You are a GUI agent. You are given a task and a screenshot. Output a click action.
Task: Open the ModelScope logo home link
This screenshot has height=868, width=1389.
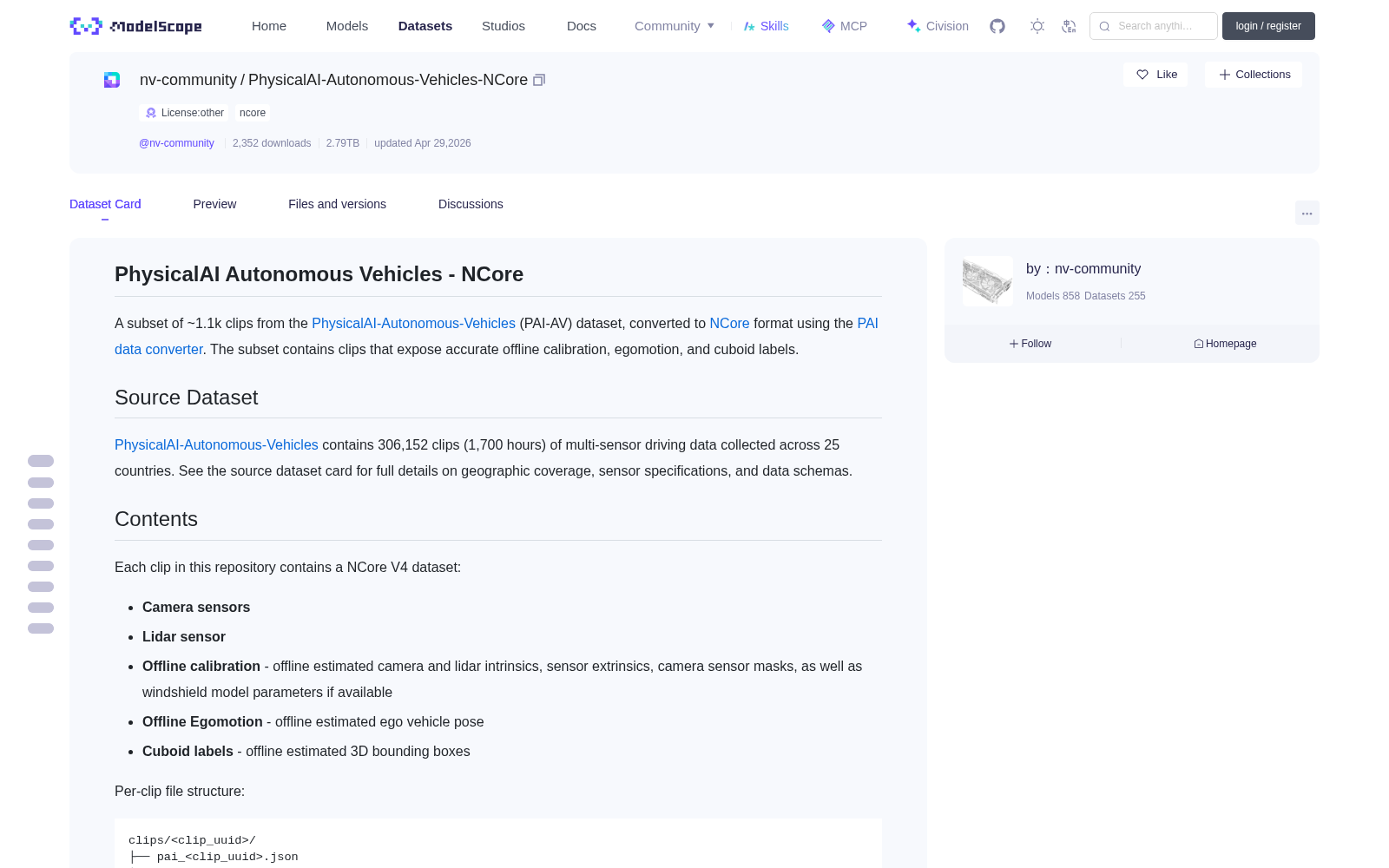coord(135,26)
